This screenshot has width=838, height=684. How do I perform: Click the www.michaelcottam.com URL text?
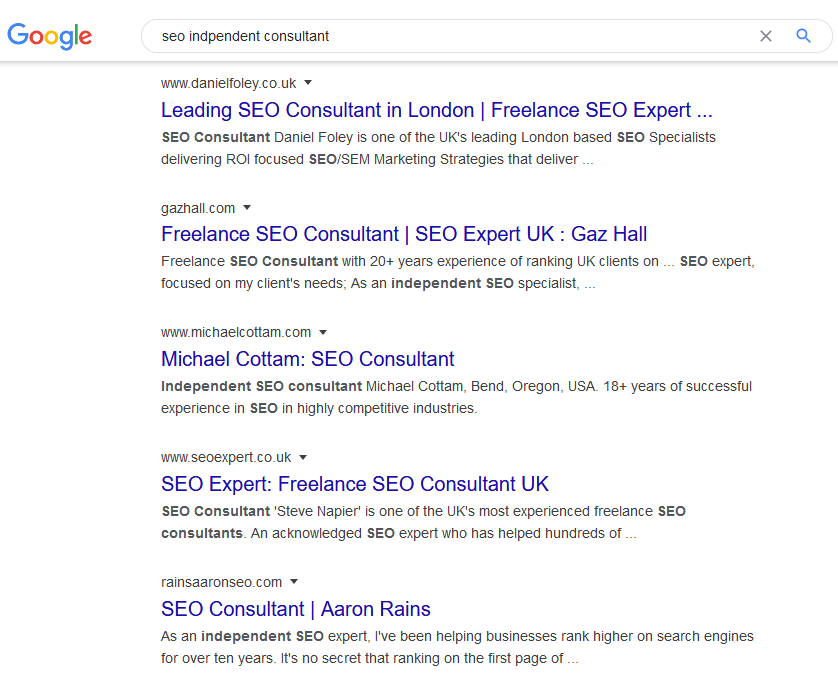tap(236, 332)
